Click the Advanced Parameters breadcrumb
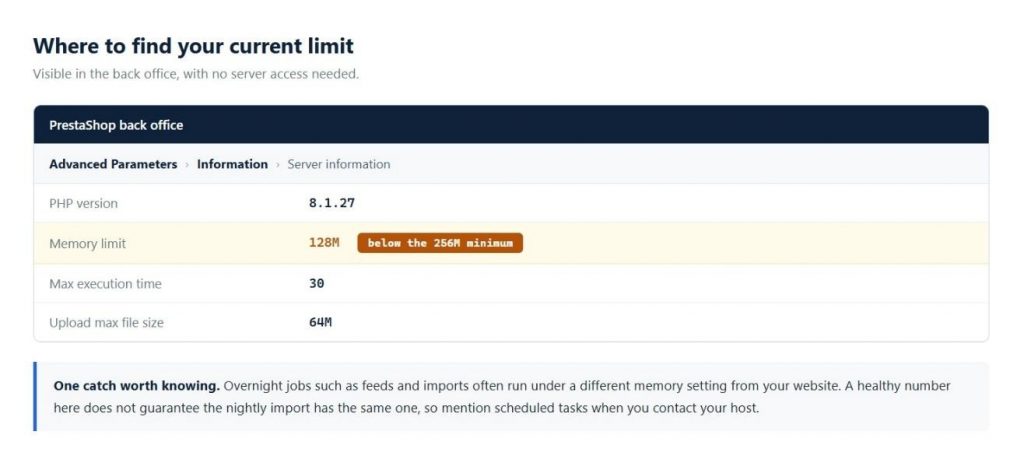This screenshot has width=1024, height=463. [x=113, y=164]
